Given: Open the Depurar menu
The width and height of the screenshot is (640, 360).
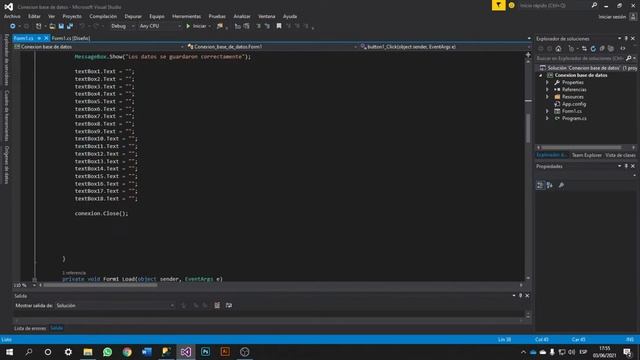Looking at the screenshot, I should click(133, 16).
